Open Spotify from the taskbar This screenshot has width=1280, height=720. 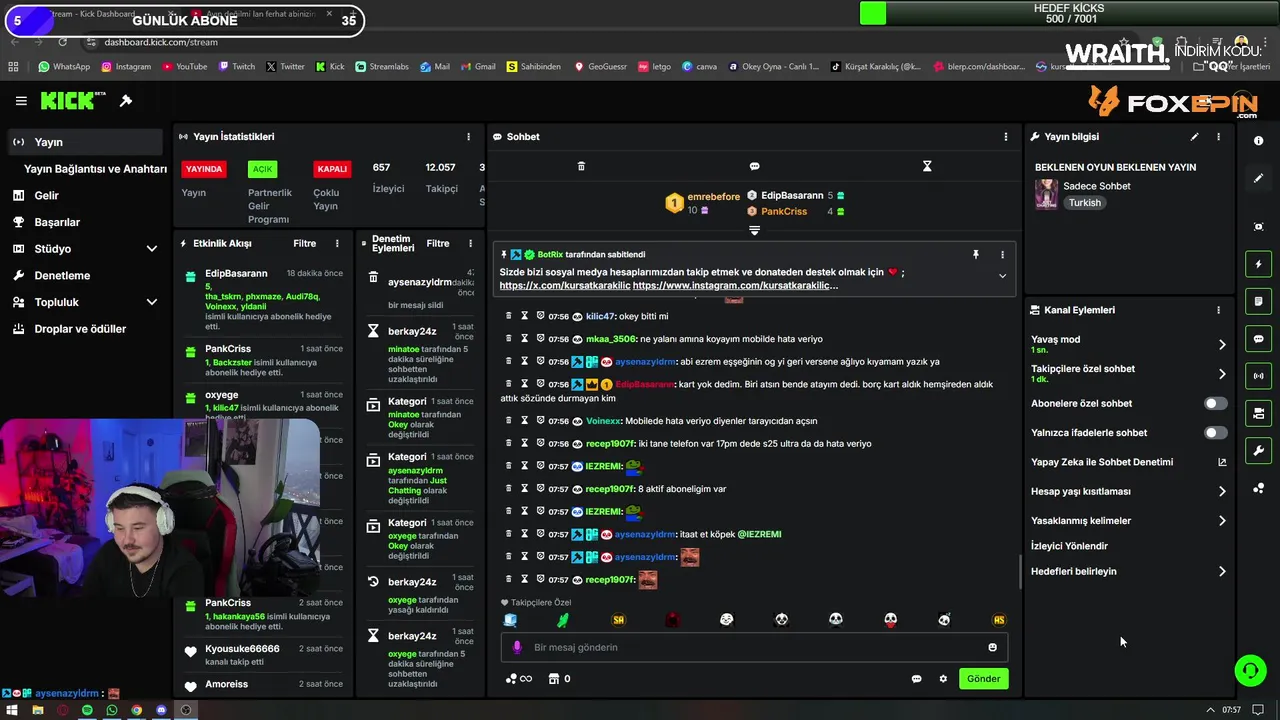click(x=87, y=710)
